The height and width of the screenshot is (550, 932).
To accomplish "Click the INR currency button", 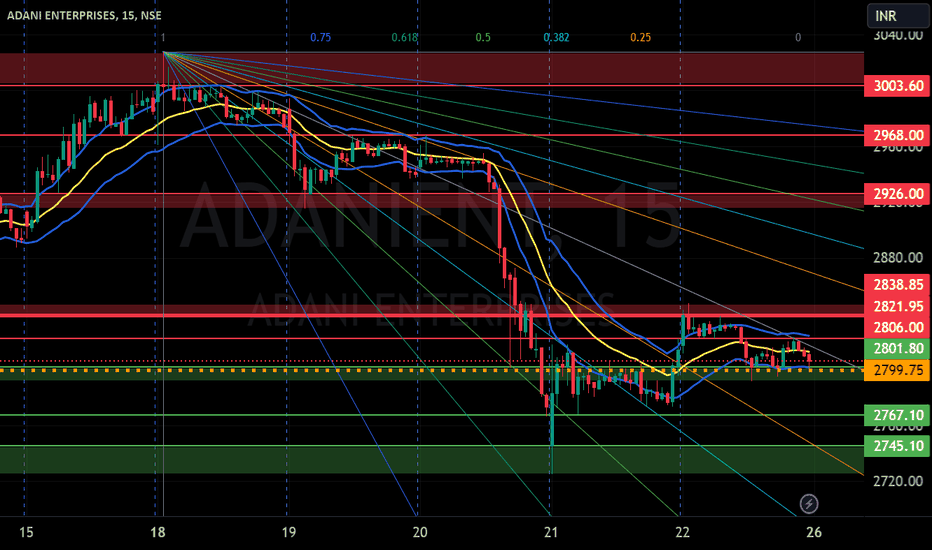I will (x=898, y=15).
